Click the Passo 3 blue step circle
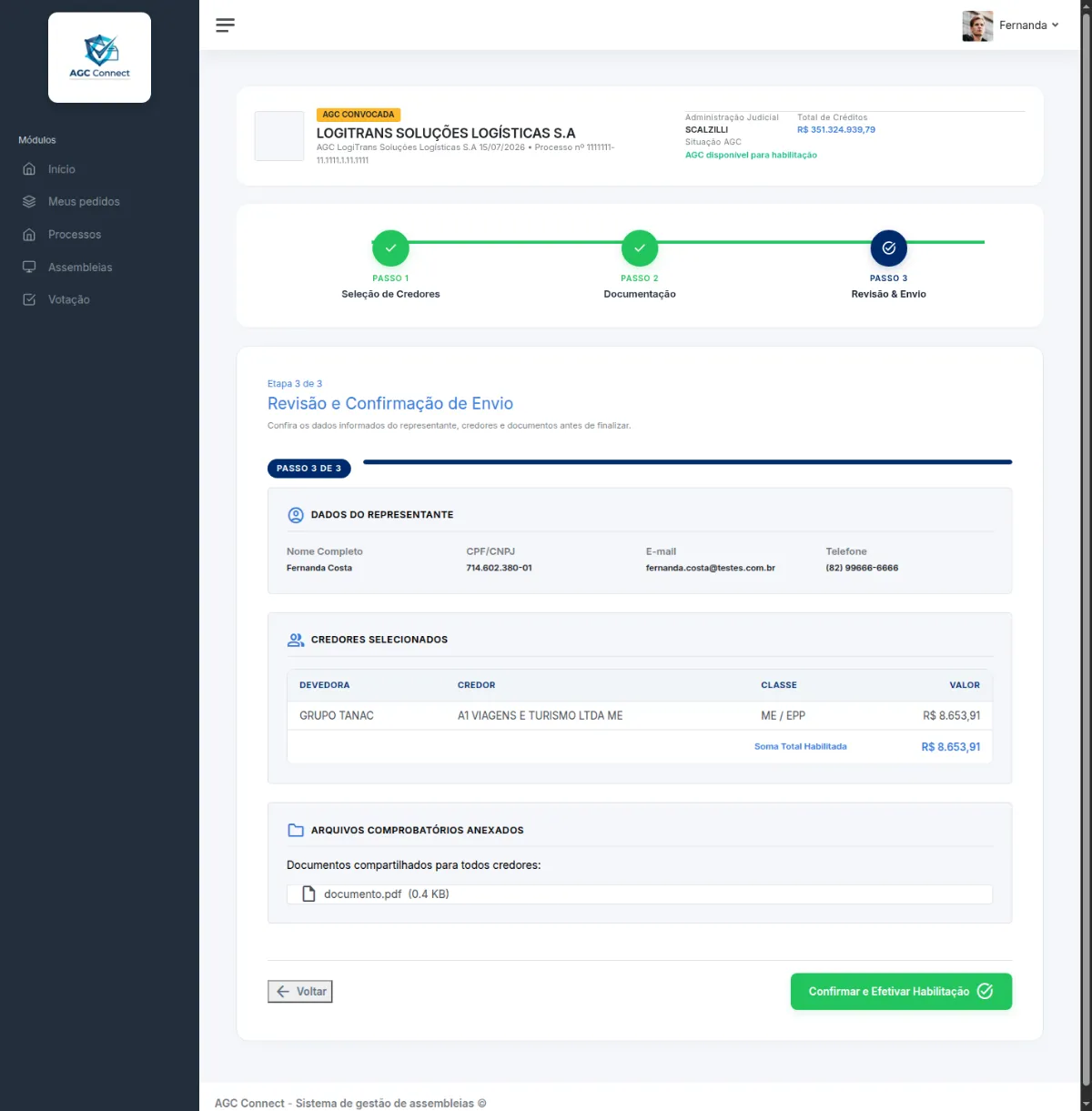1092x1111 pixels. point(889,247)
